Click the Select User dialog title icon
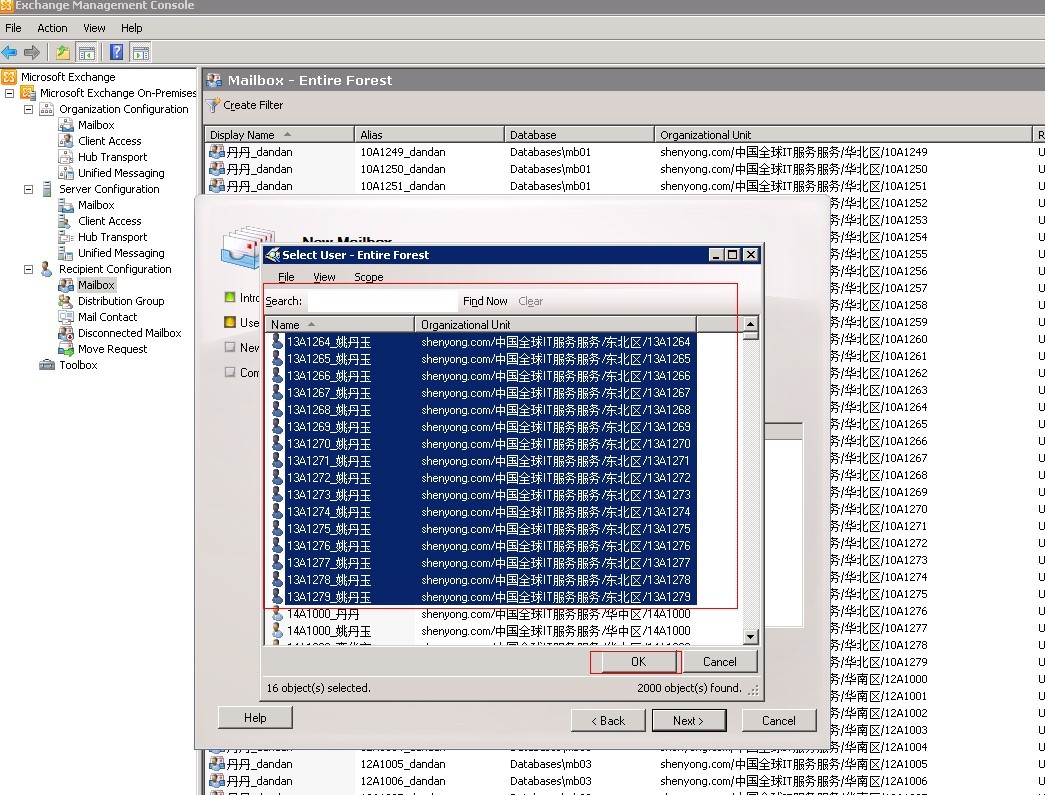This screenshot has width=1045, height=795. pyautogui.click(x=272, y=255)
